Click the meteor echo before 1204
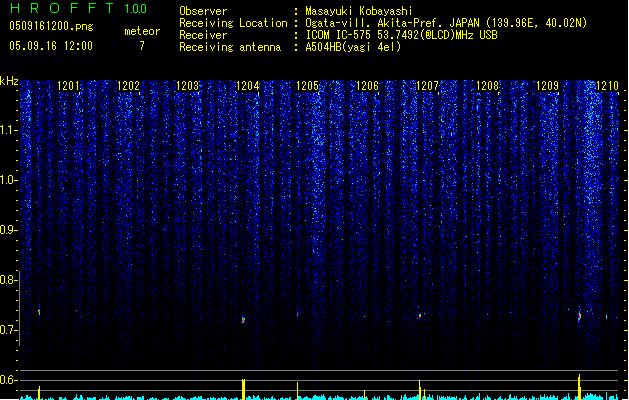629x400 pixels. [243, 319]
